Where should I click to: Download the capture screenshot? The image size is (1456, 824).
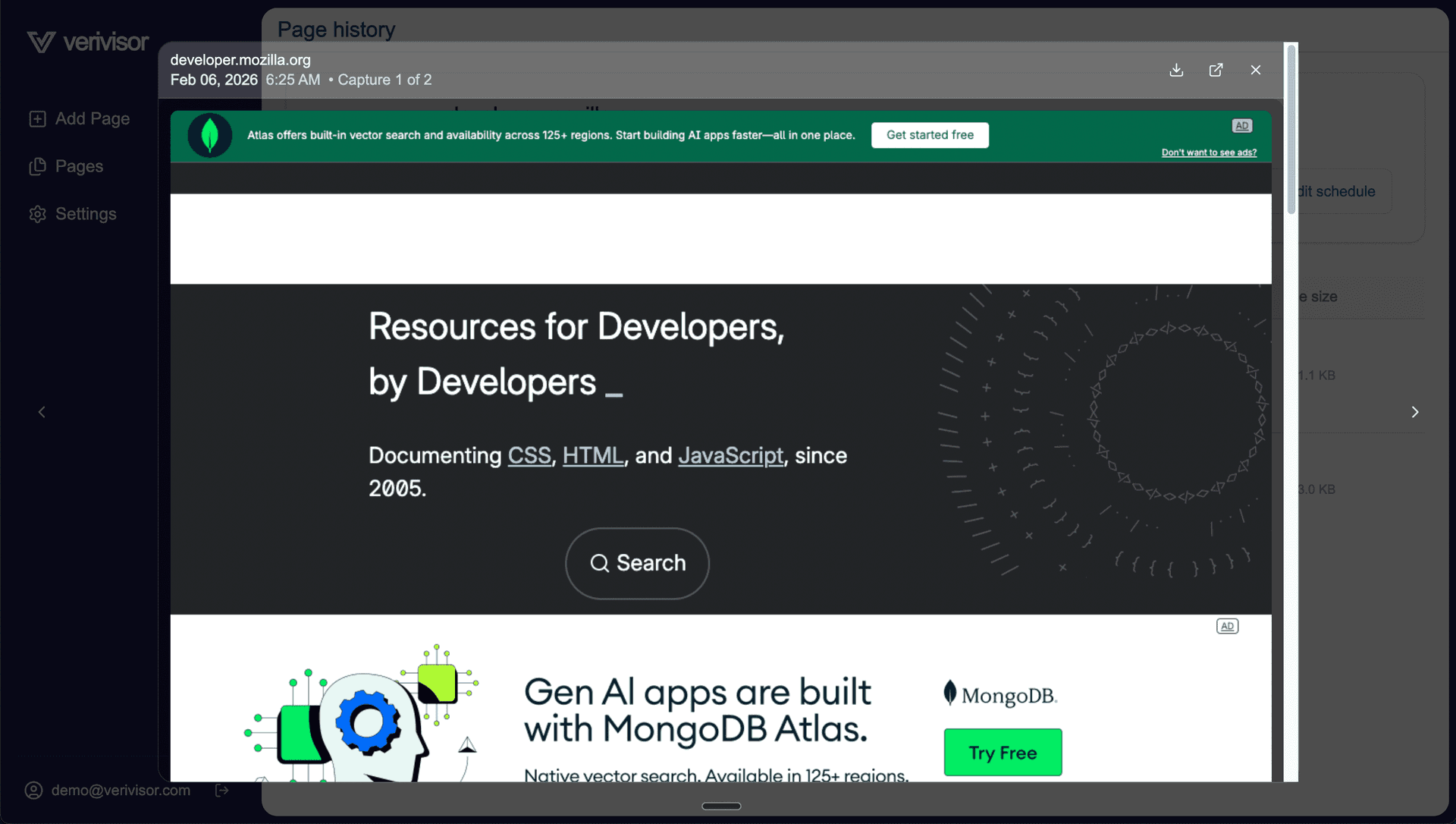pos(1176,70)
